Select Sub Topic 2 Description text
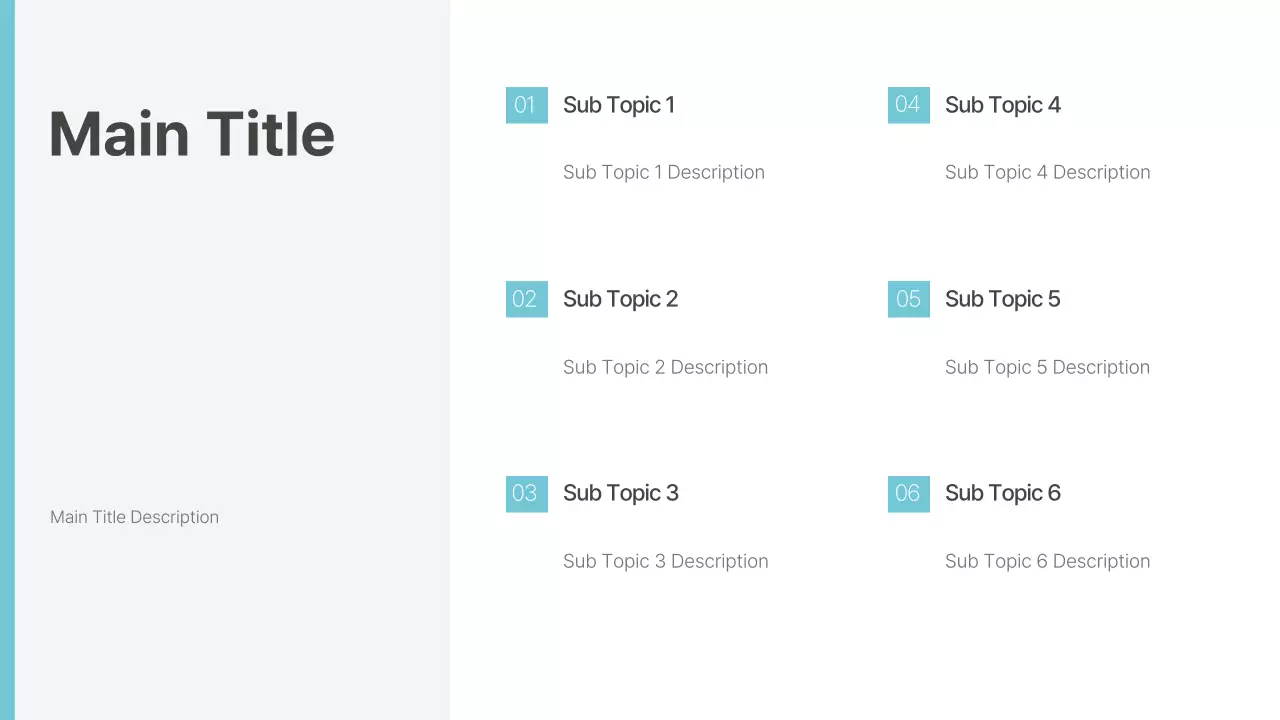 coord(665,367)
